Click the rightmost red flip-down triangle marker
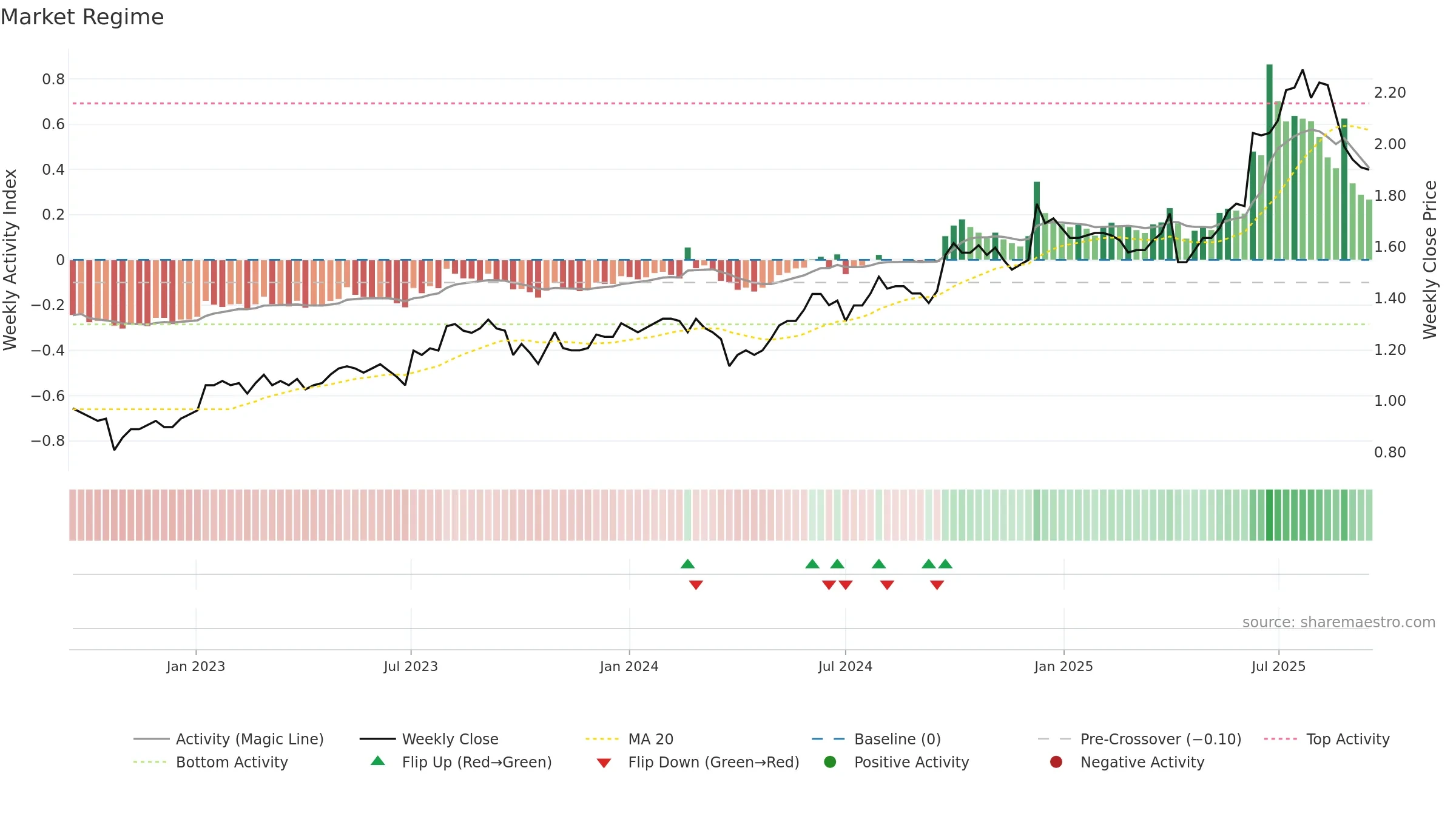Screen dimensions: 1456x819 coord(937,585)
